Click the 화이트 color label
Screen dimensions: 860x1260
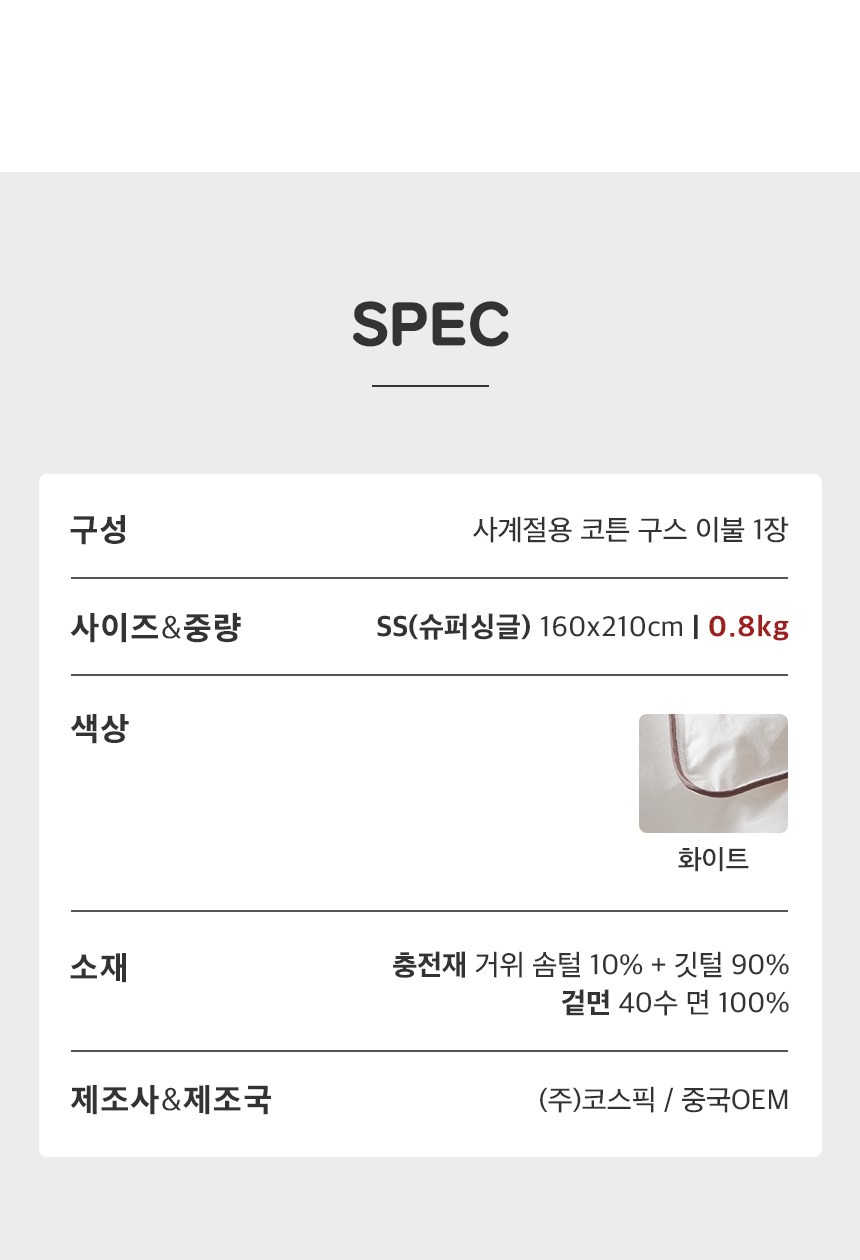(x=713, y=859)
